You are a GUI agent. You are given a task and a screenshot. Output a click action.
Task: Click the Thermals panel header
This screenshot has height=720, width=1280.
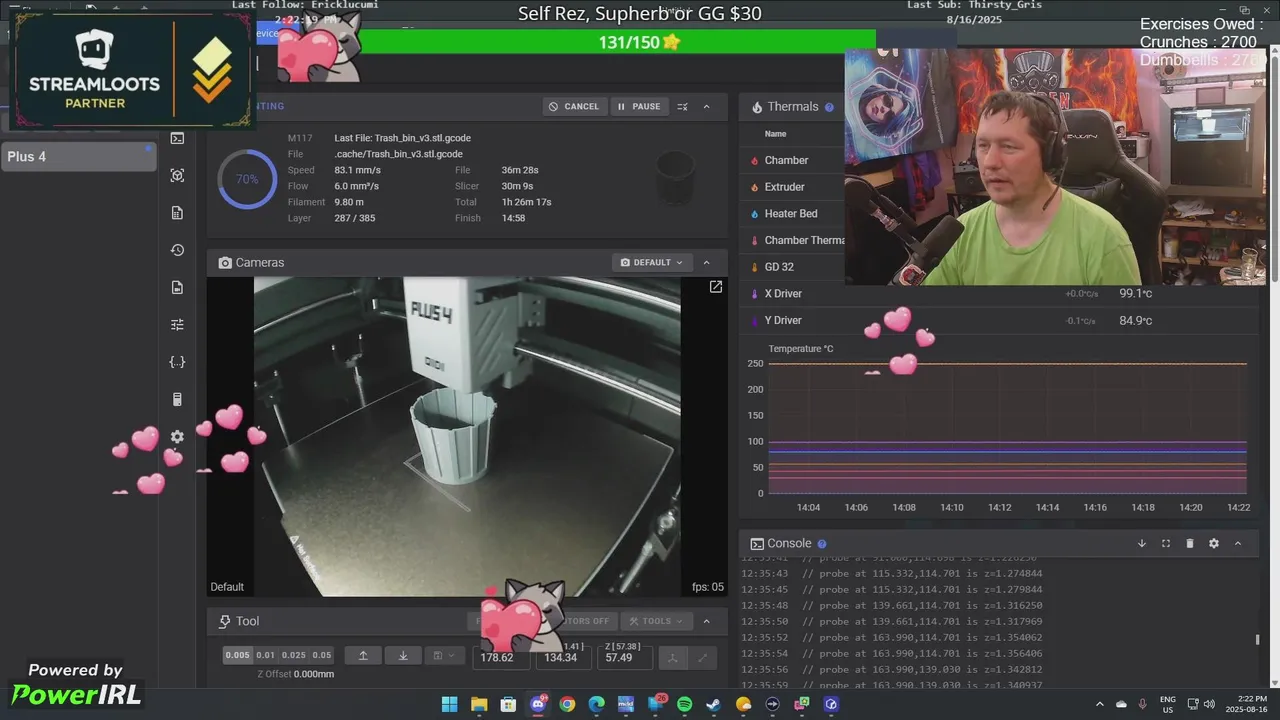click(793, 106)
